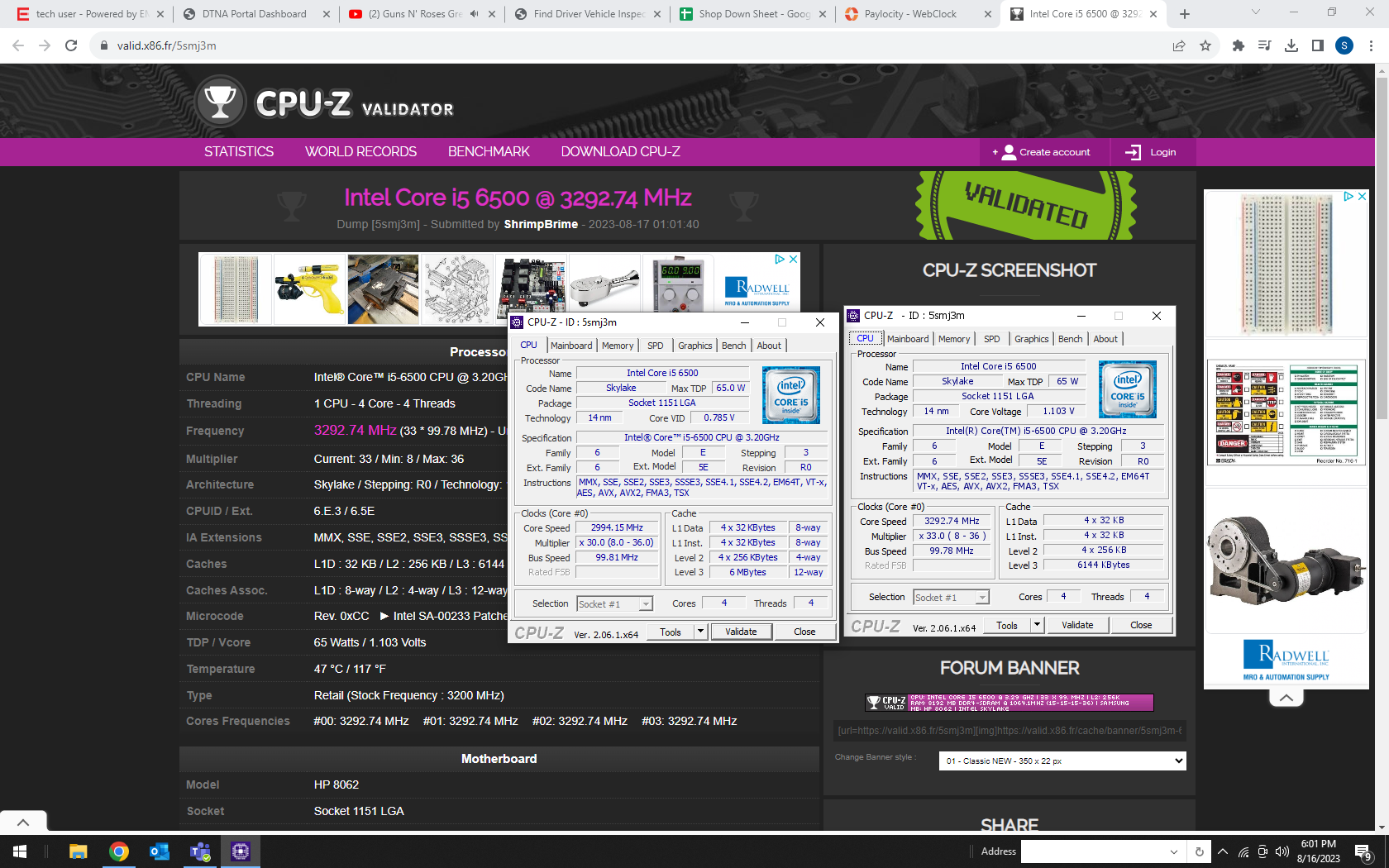Show hidden system tray icons
The image size is (1389, 868).
[x=1223, y=851]
